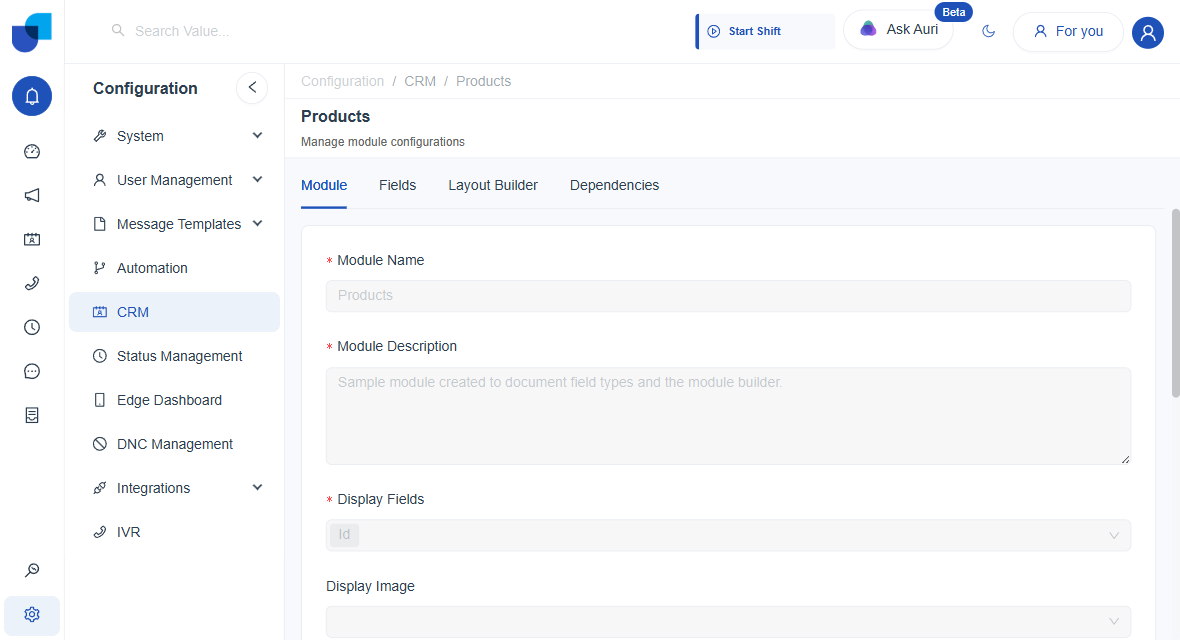Open the chat bubble icon in left rail
This screenshot has width=1180, height=640.
(32, 371)
